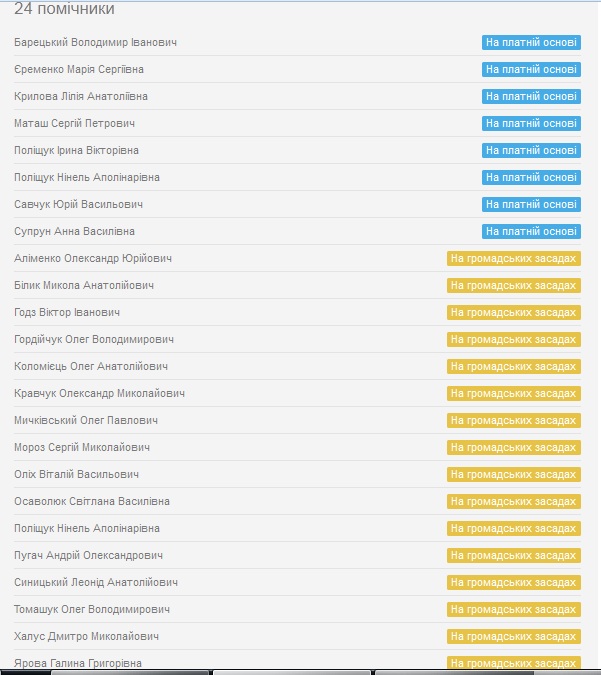Viewport: 601px width, 675px height.
Task: Click Єременко Марія Сергіївна's name
Action: [79, 69]
